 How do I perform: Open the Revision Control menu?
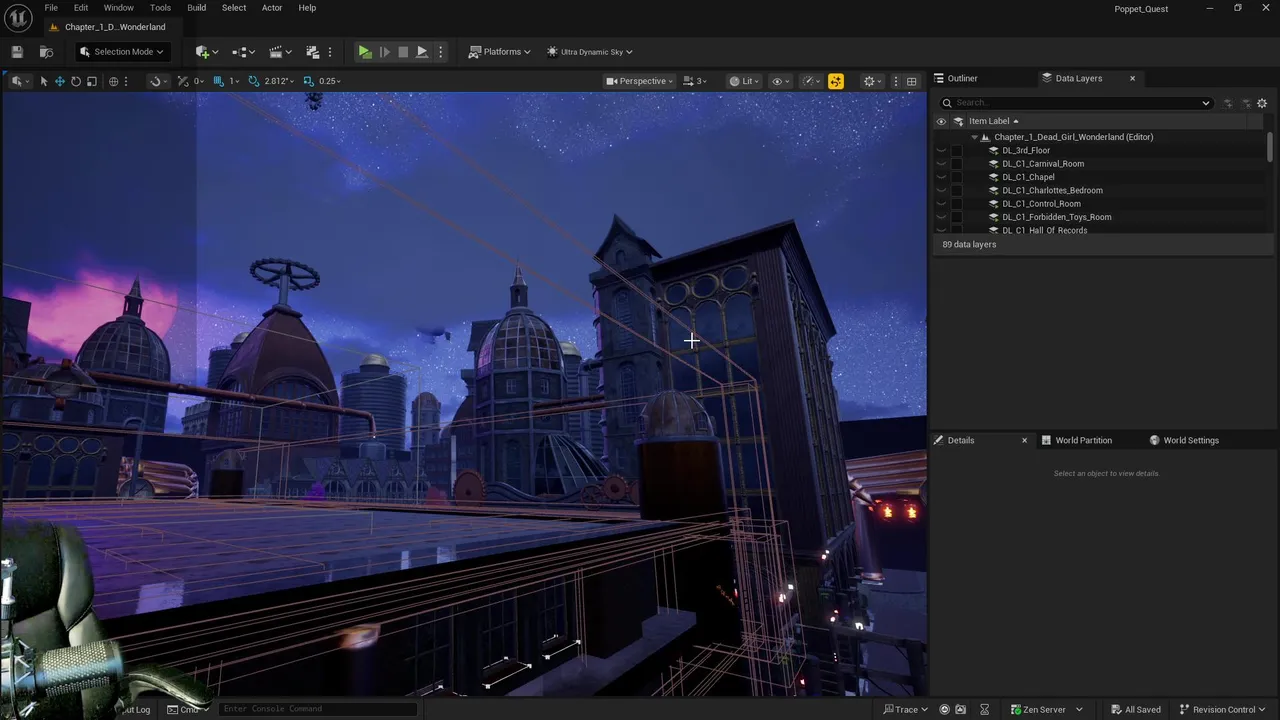[x=1222, y=709]
